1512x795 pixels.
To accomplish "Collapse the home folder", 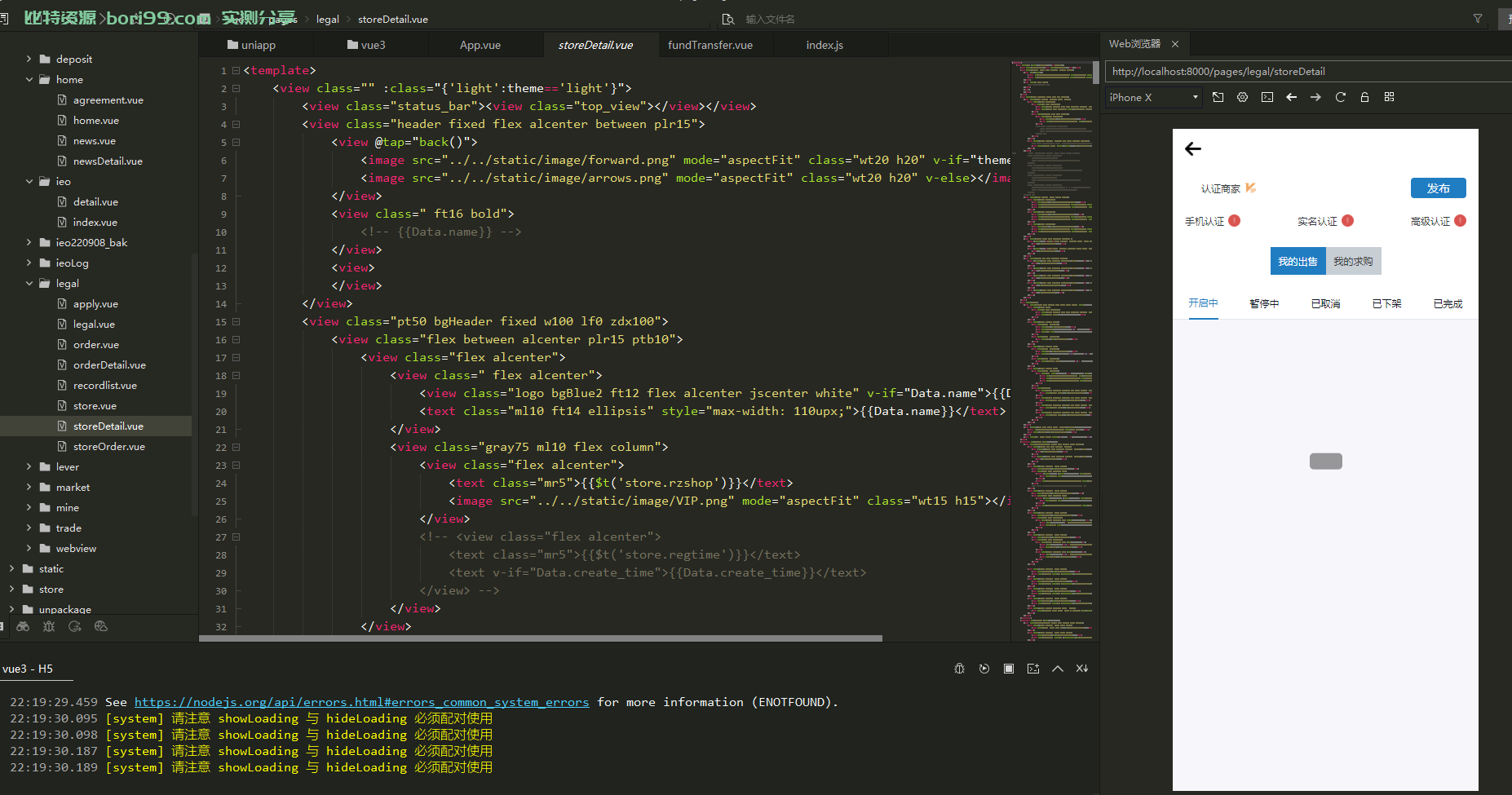I will 29,79.
